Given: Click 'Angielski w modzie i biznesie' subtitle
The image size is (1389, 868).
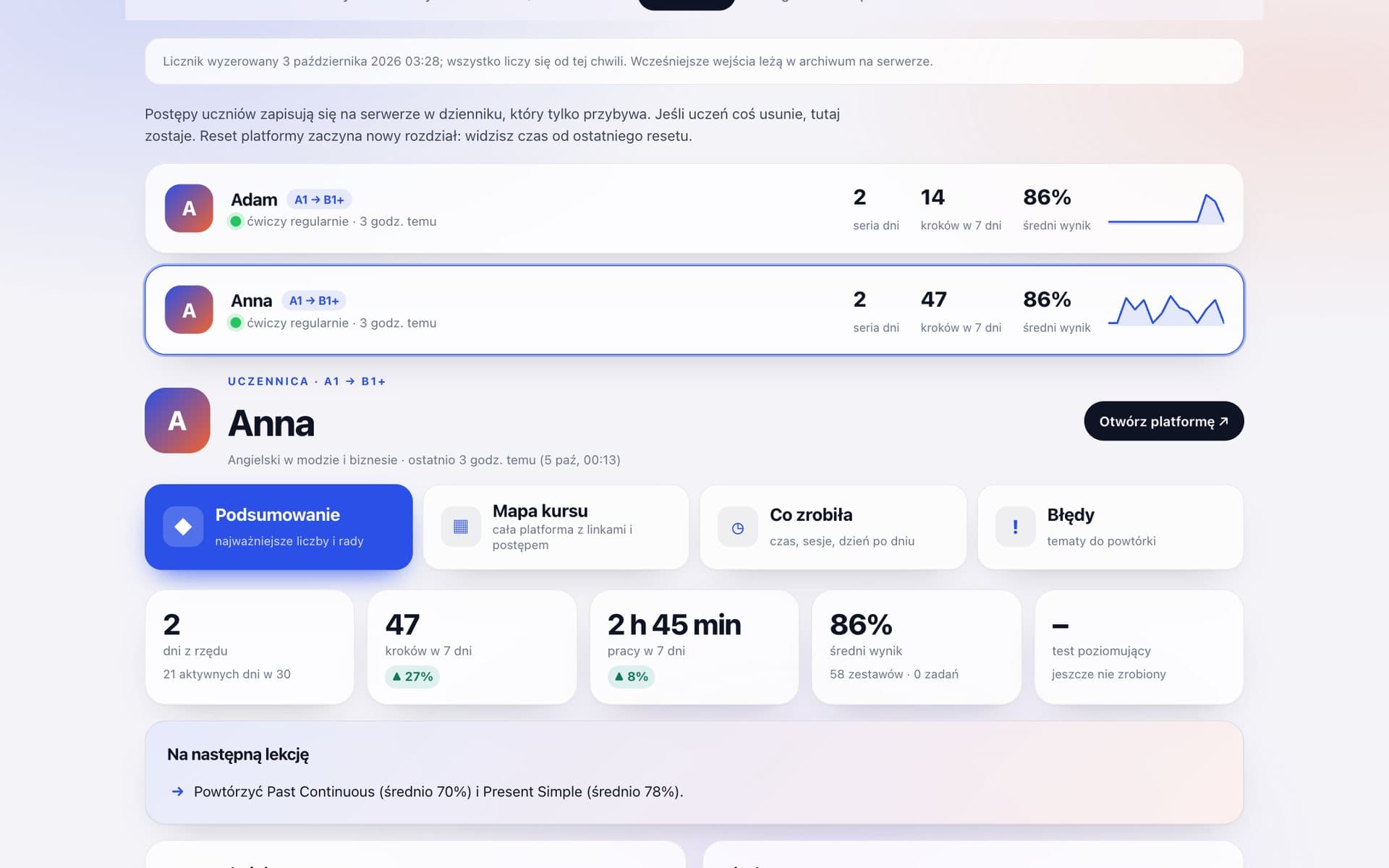Looking at the screenshot, I should tap(313, 460).
